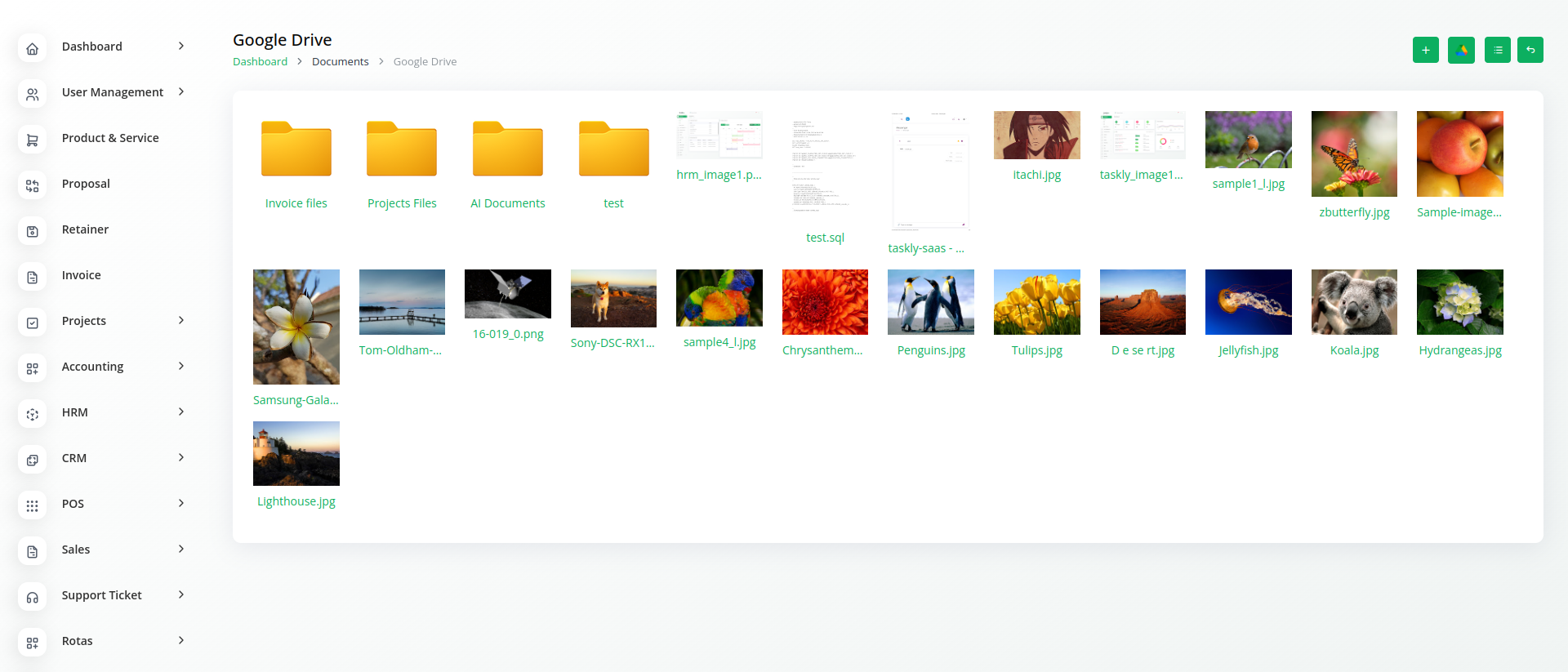Expand the User Management menu chevron
Image resolution: width=1568 pixels, height=672 pixels.
[x=181, y=92]
